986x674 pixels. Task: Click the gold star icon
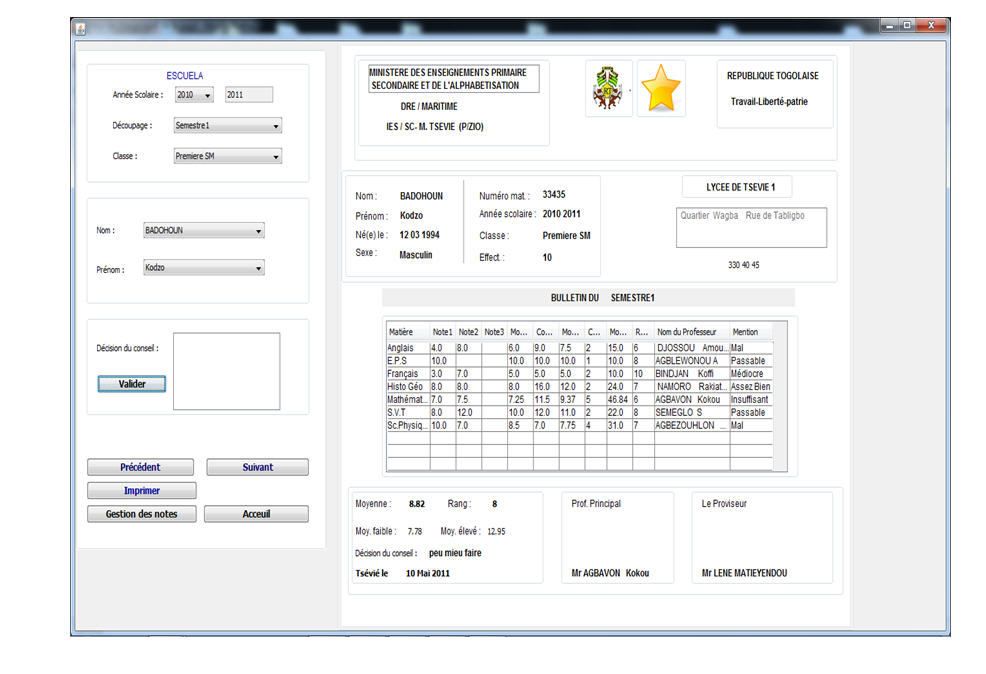coord(661,89)
